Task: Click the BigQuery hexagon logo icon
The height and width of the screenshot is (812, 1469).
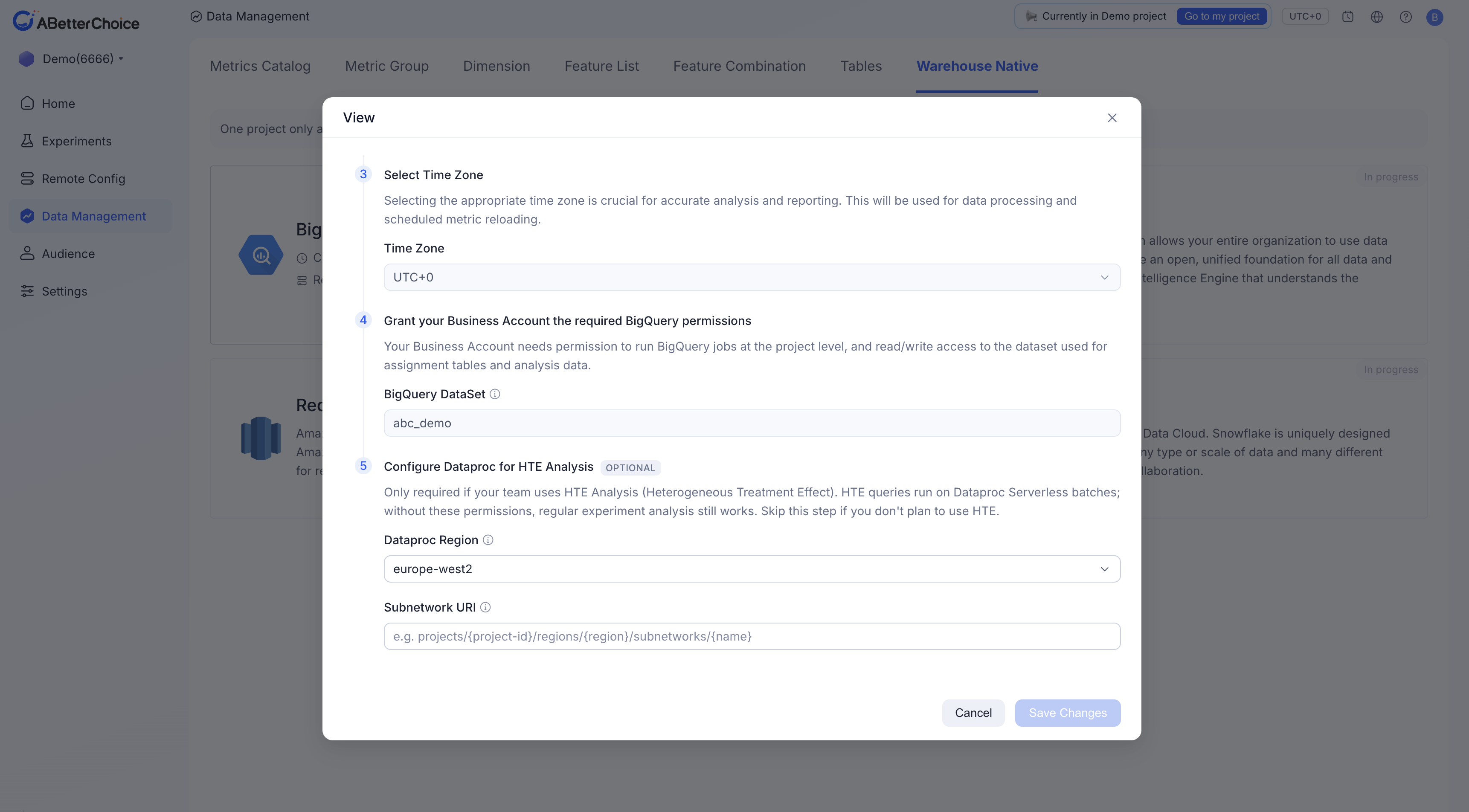Action: (261, 255)
